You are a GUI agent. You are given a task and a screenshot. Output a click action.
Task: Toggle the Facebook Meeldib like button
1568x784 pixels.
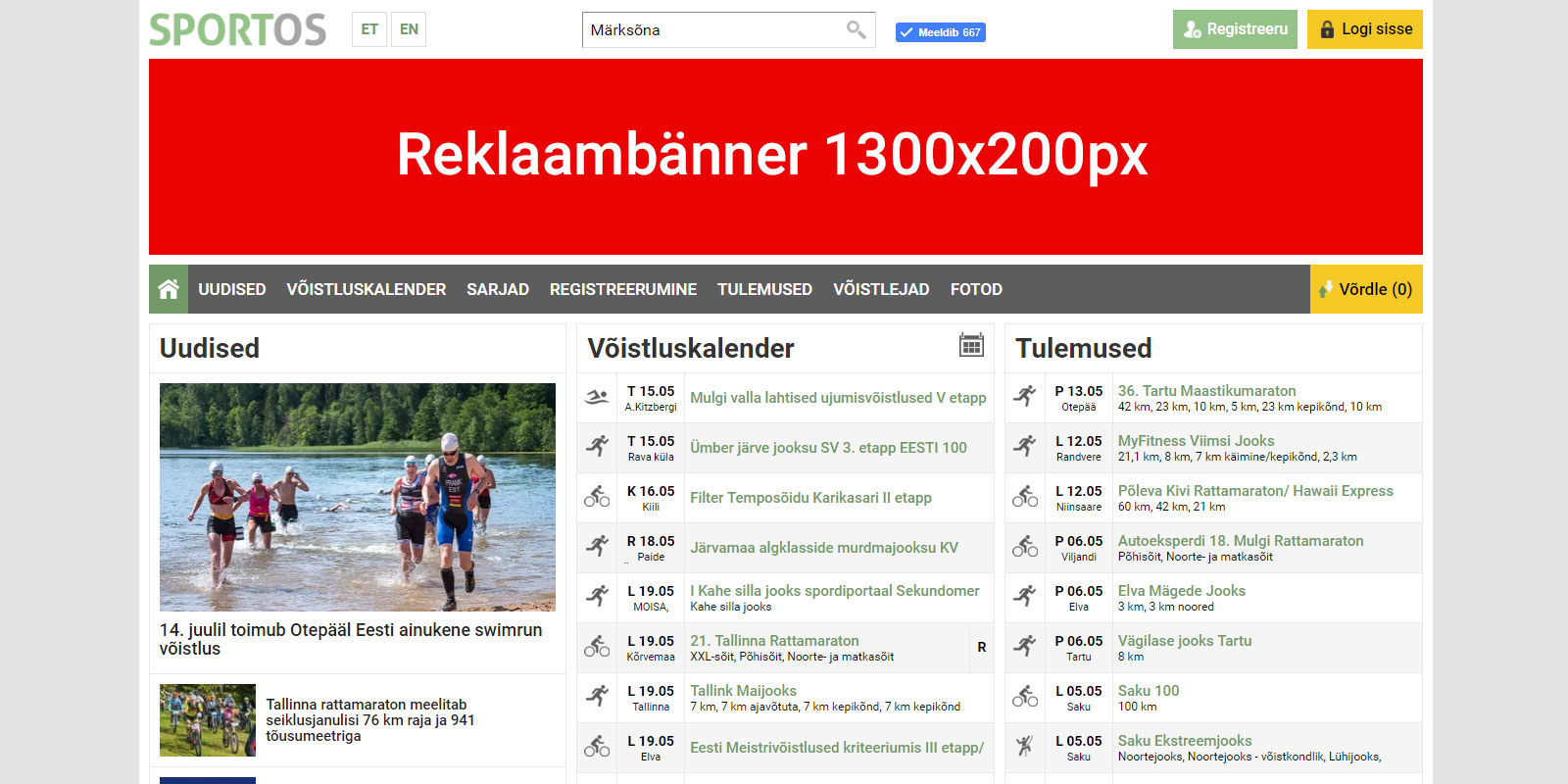pos(940,32)
